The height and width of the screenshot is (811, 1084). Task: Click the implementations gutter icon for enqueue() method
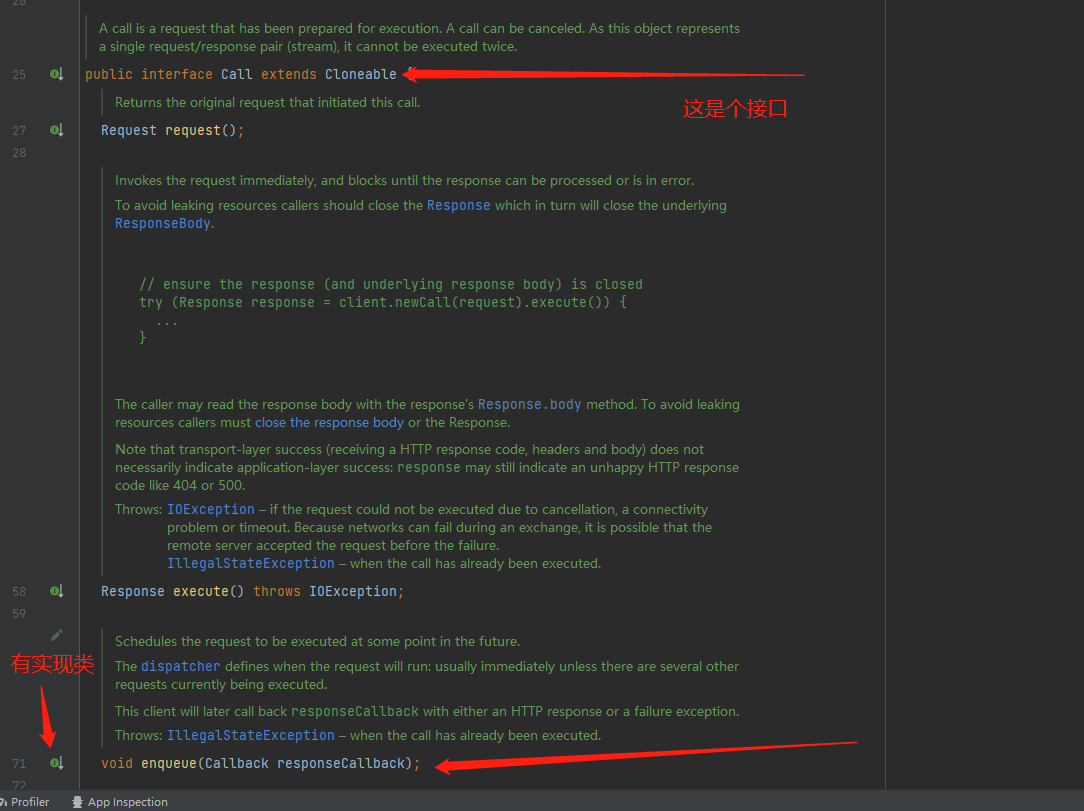57,763
